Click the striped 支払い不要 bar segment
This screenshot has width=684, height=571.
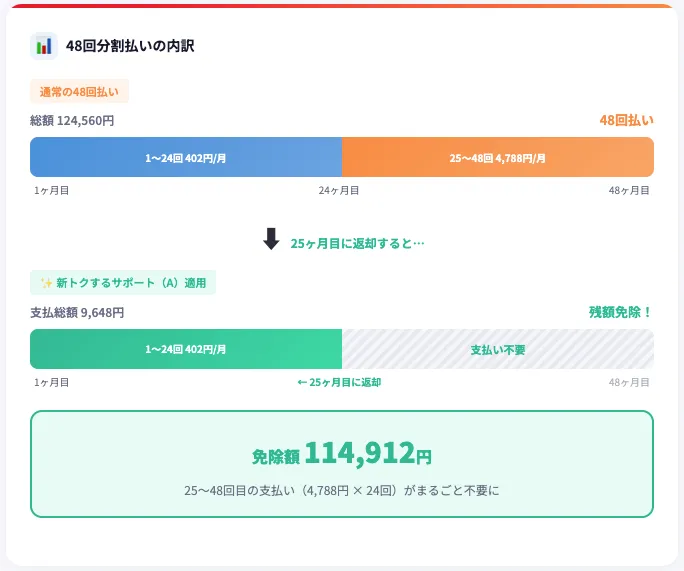pyautogui.click(x=498, y=350)
